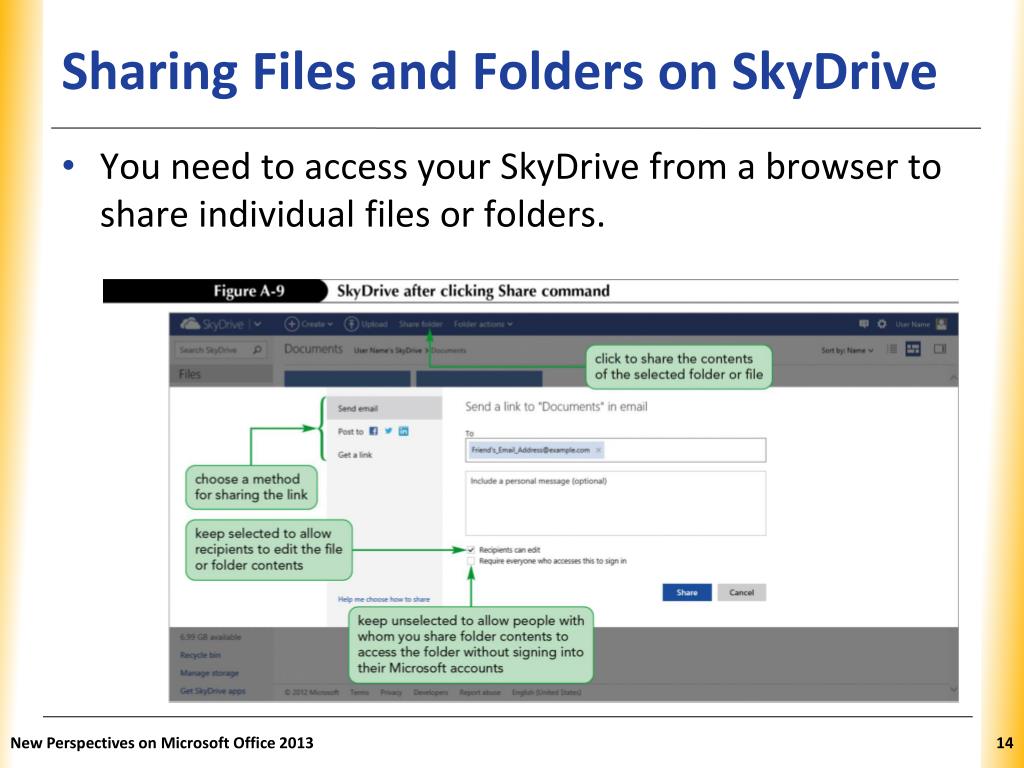
Task: Click the Cancel button
Action: point(741,592)
